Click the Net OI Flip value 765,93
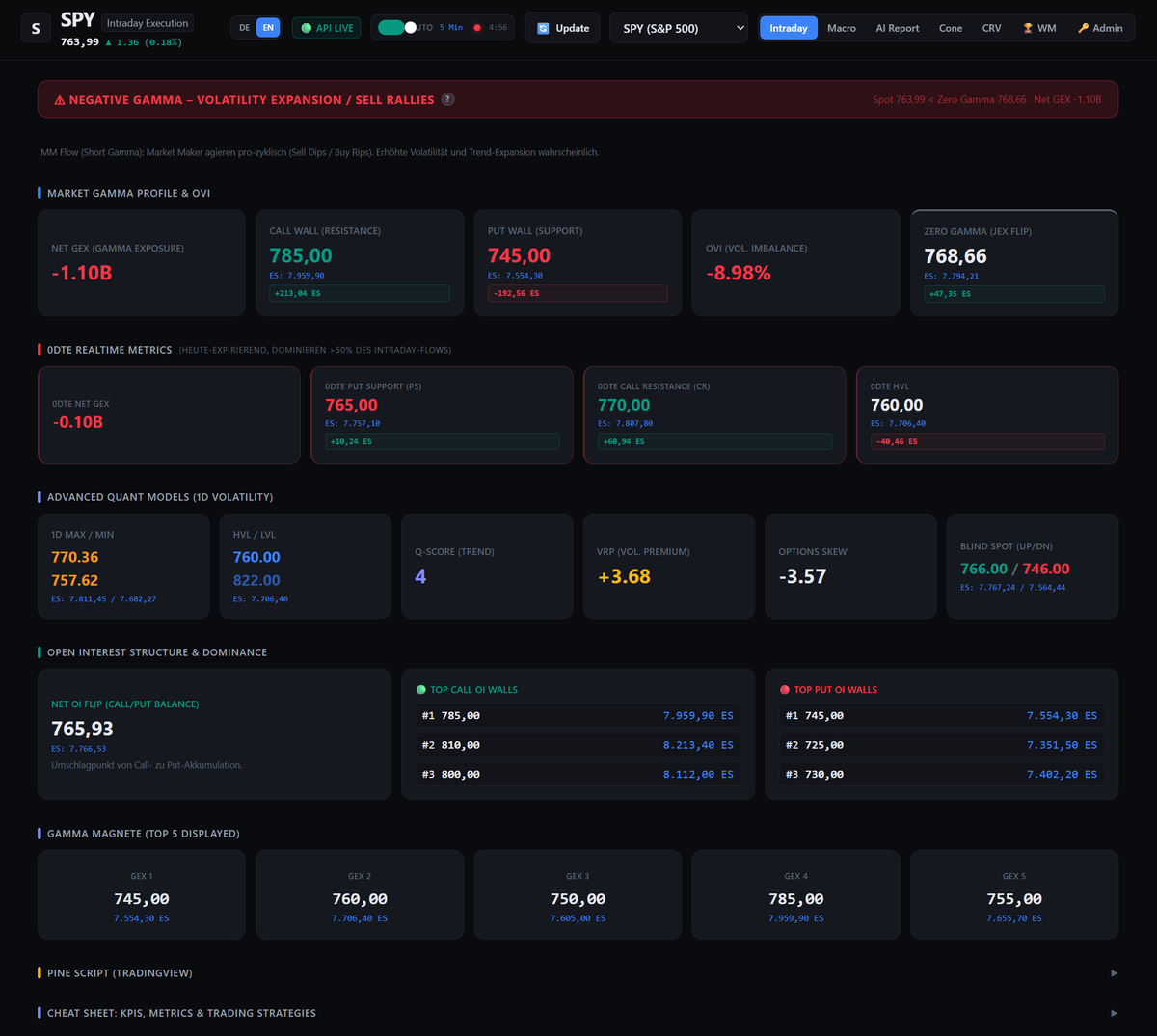This screenshot has height=1036, width=1157. pyautogui.click(x=82, y=729)
